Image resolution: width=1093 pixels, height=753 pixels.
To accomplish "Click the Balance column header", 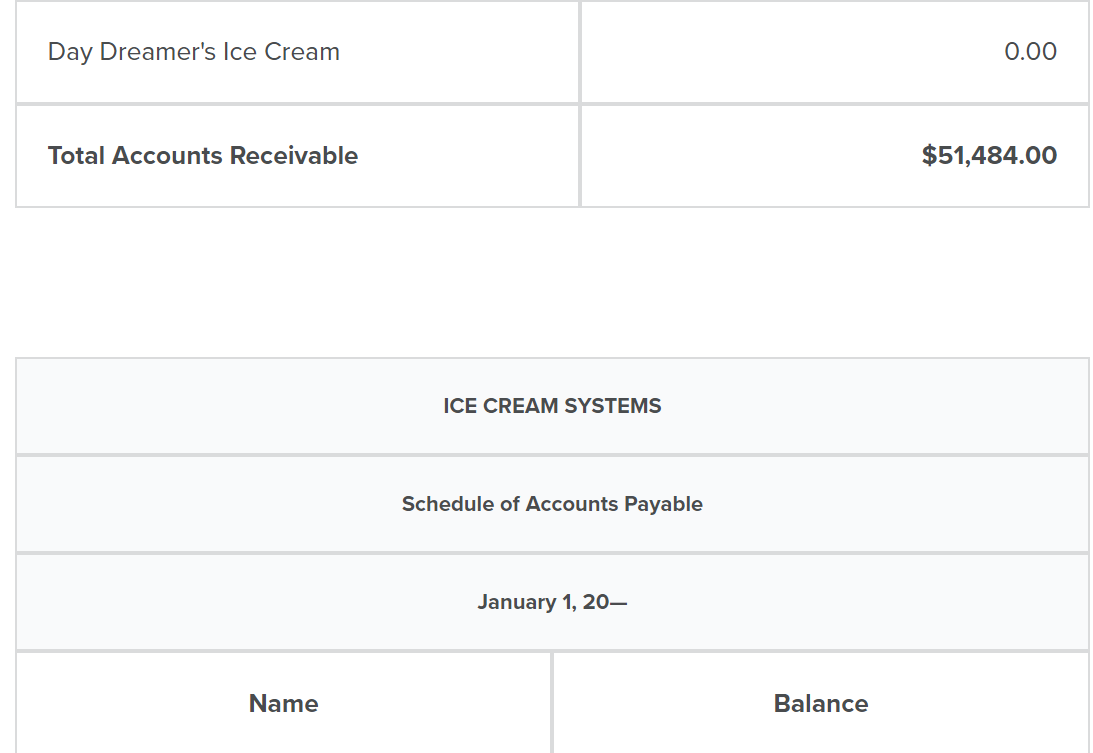I will [821, 704].
